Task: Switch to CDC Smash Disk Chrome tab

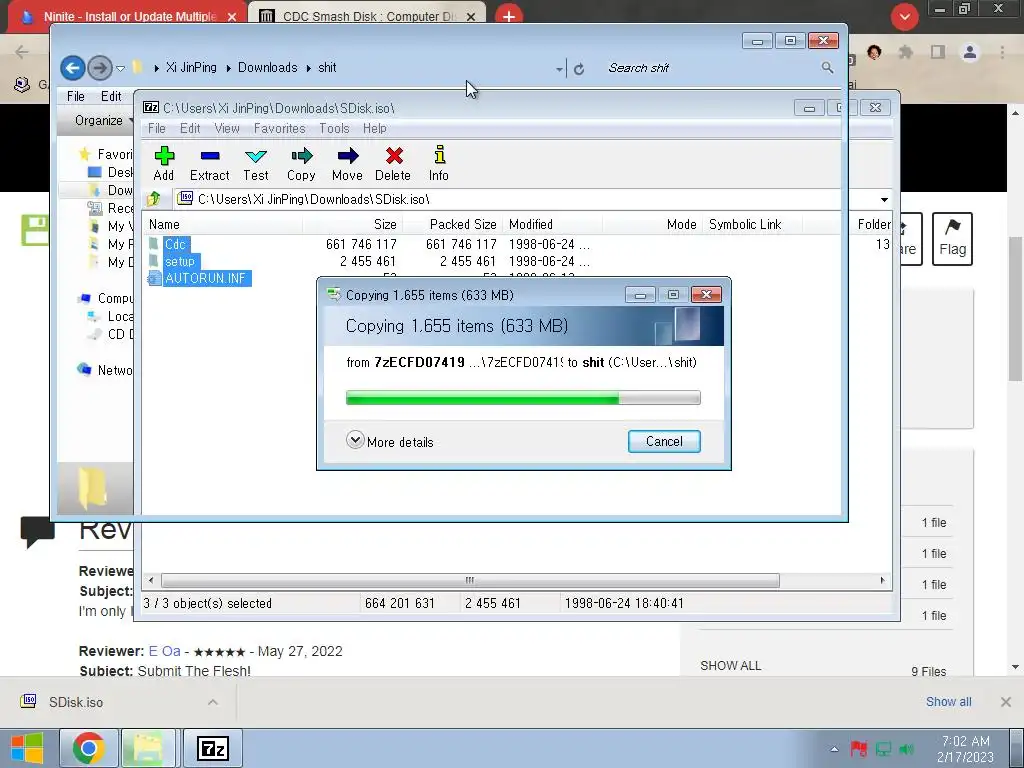Action: pos(368,16)
